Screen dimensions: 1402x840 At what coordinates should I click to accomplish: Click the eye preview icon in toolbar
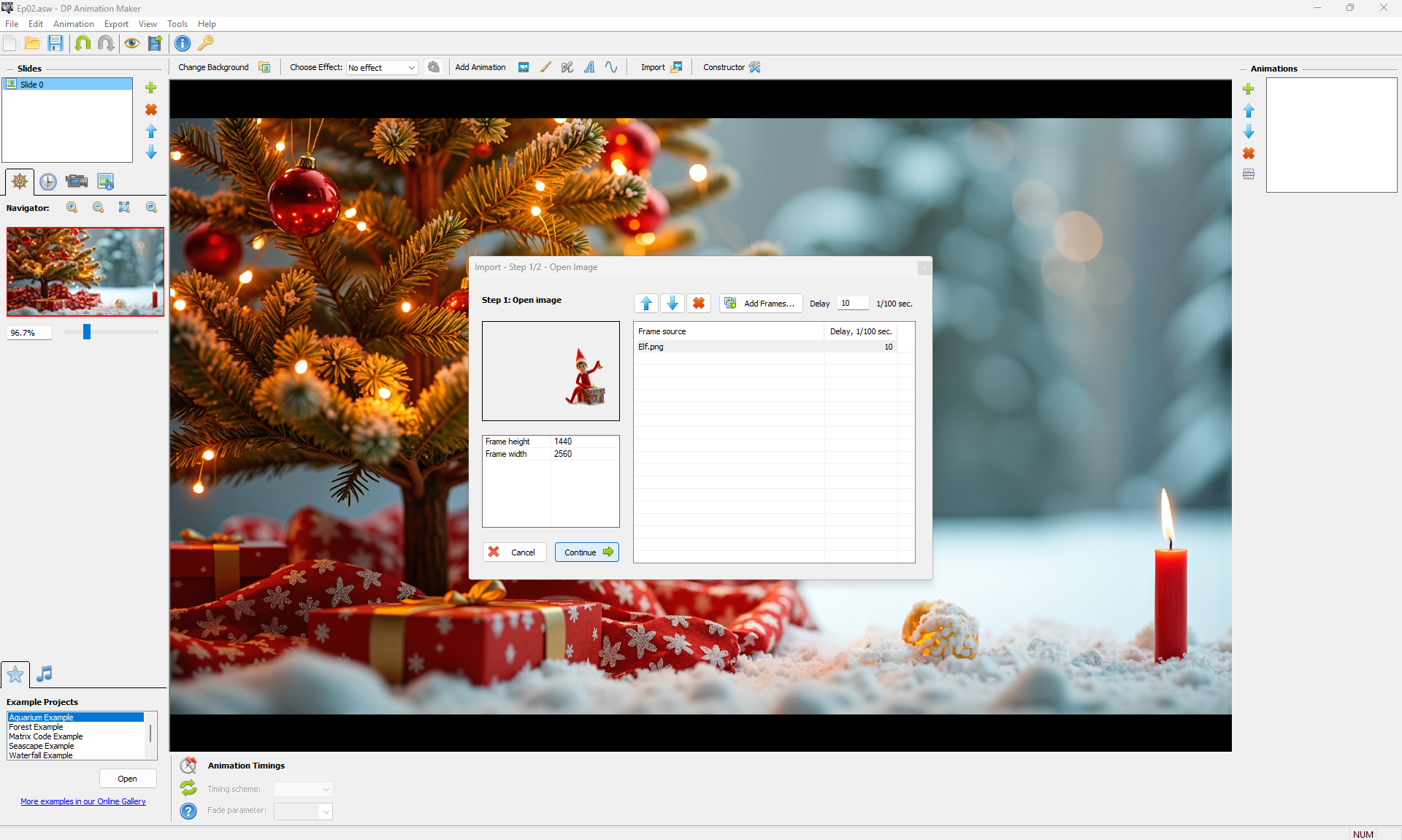point(131,43)
